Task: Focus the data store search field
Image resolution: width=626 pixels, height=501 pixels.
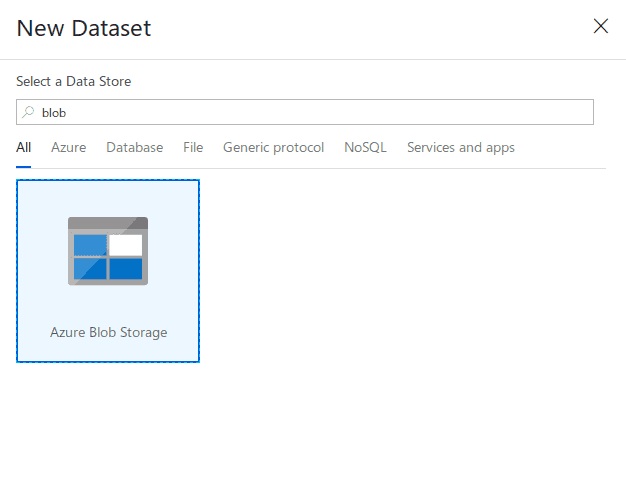Action: tap(305, 112)
